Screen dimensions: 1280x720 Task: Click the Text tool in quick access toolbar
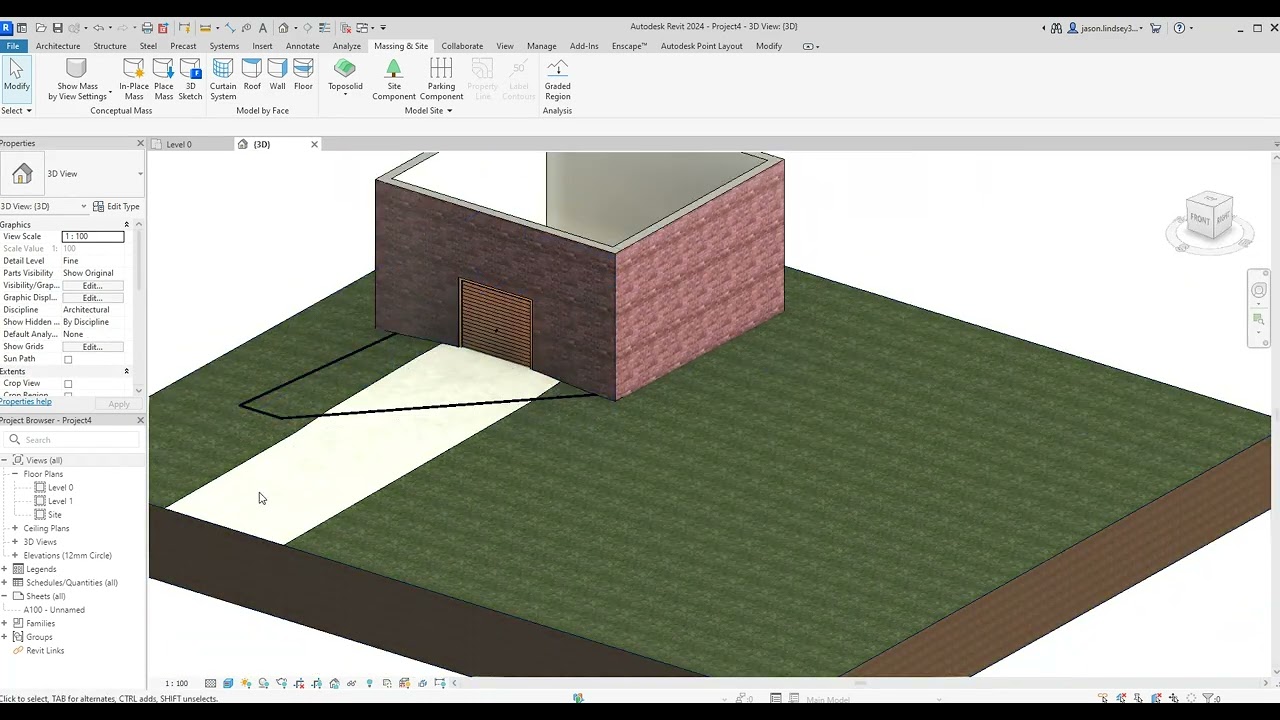tap(263, 28)
